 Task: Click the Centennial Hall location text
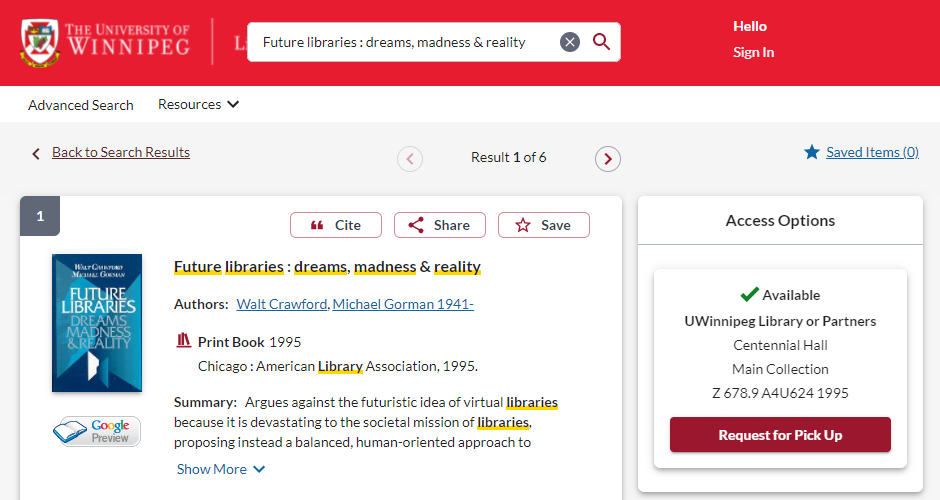[x=780, y=345]
